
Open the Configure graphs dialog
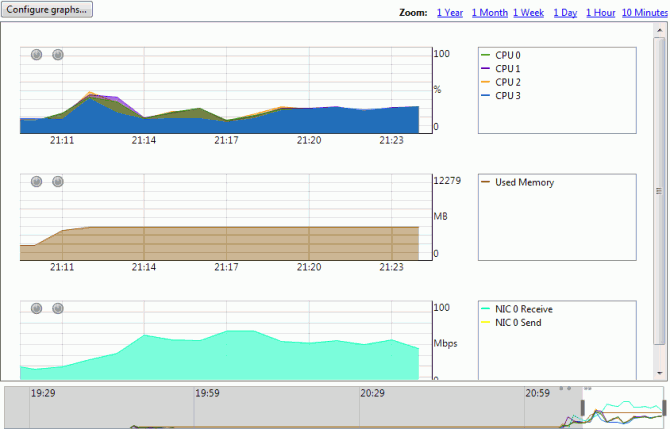tap(47, 9)
